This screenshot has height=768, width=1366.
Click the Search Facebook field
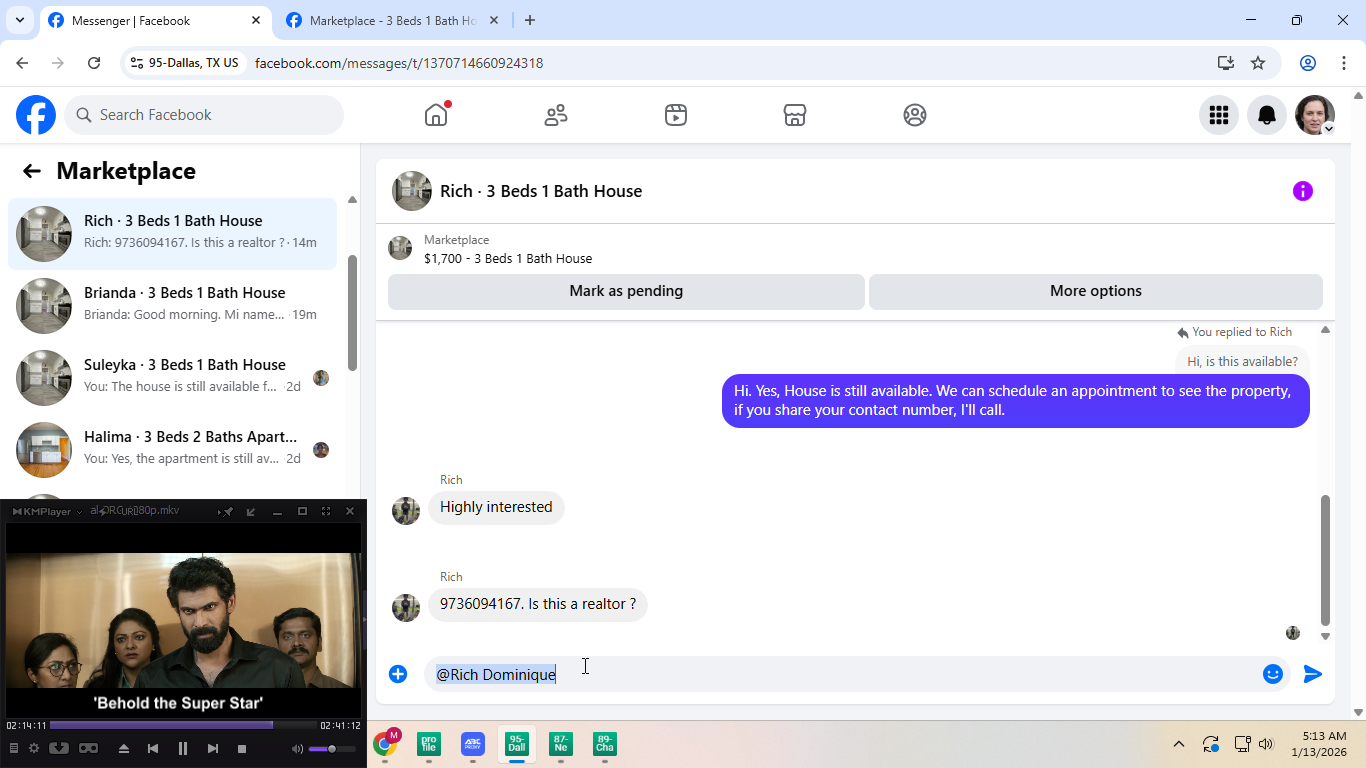(x=204, y=115)
